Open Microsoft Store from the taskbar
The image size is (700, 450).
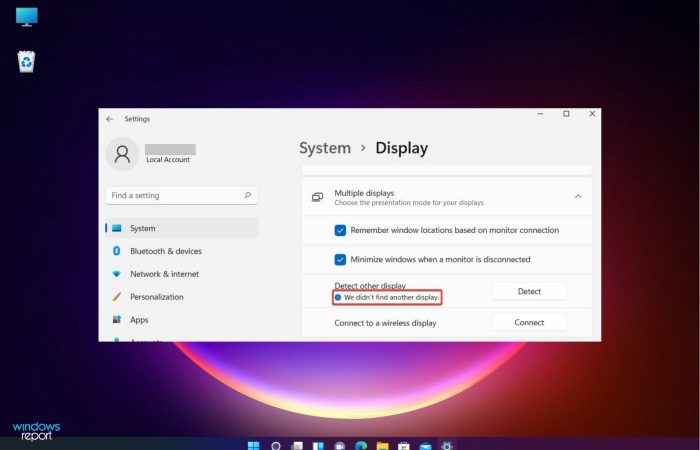[x=404, y=446]
